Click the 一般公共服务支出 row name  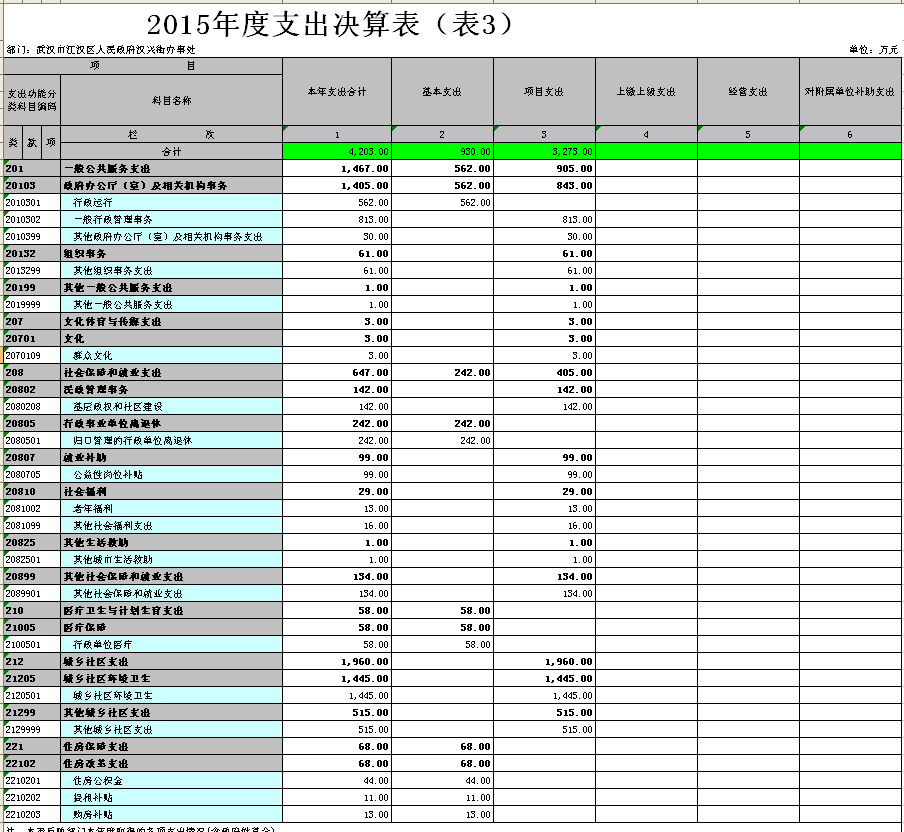tap(171, 168)
